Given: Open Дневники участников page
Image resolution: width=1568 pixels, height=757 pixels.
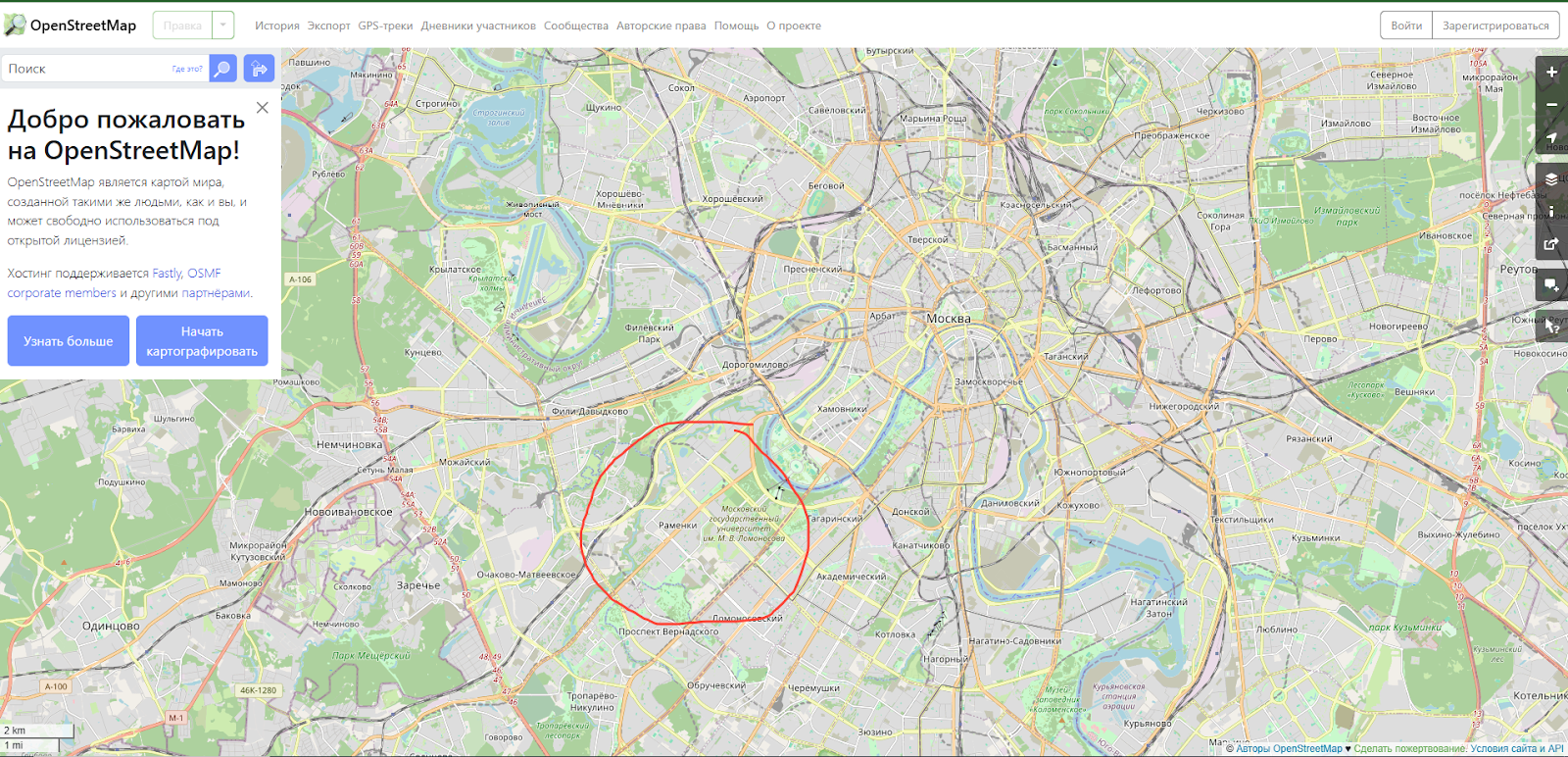Looking at the screenshot, I should point(478,25).
